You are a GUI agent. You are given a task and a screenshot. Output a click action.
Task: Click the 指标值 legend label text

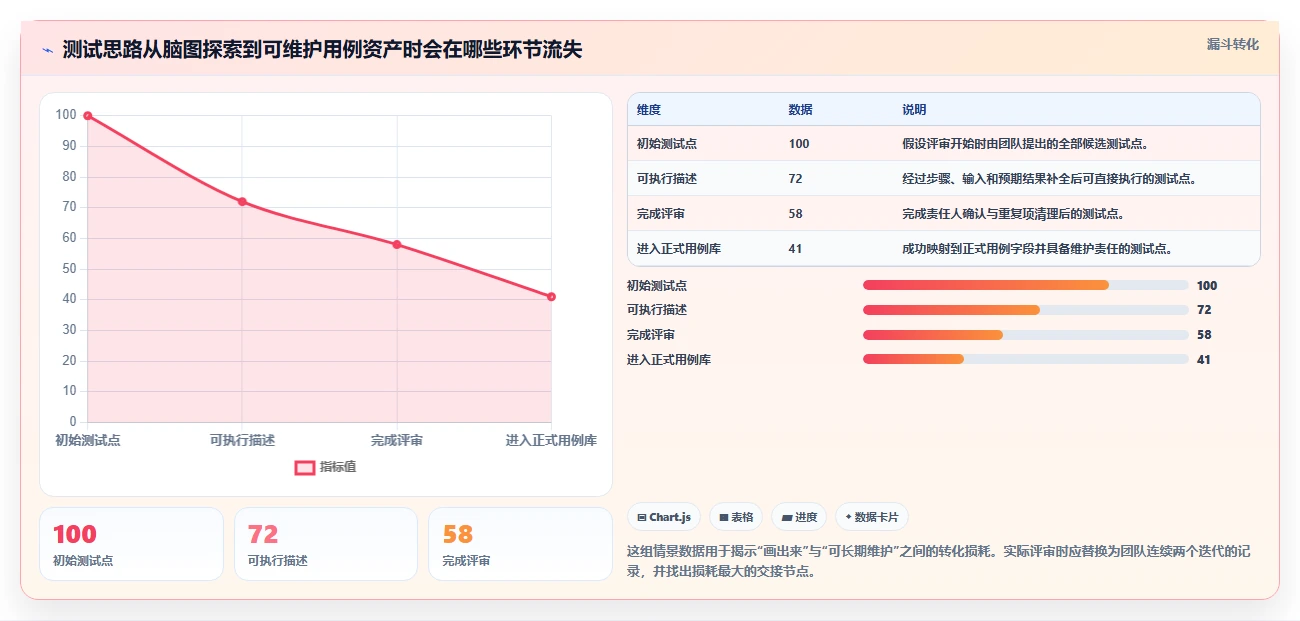(338, 467)
